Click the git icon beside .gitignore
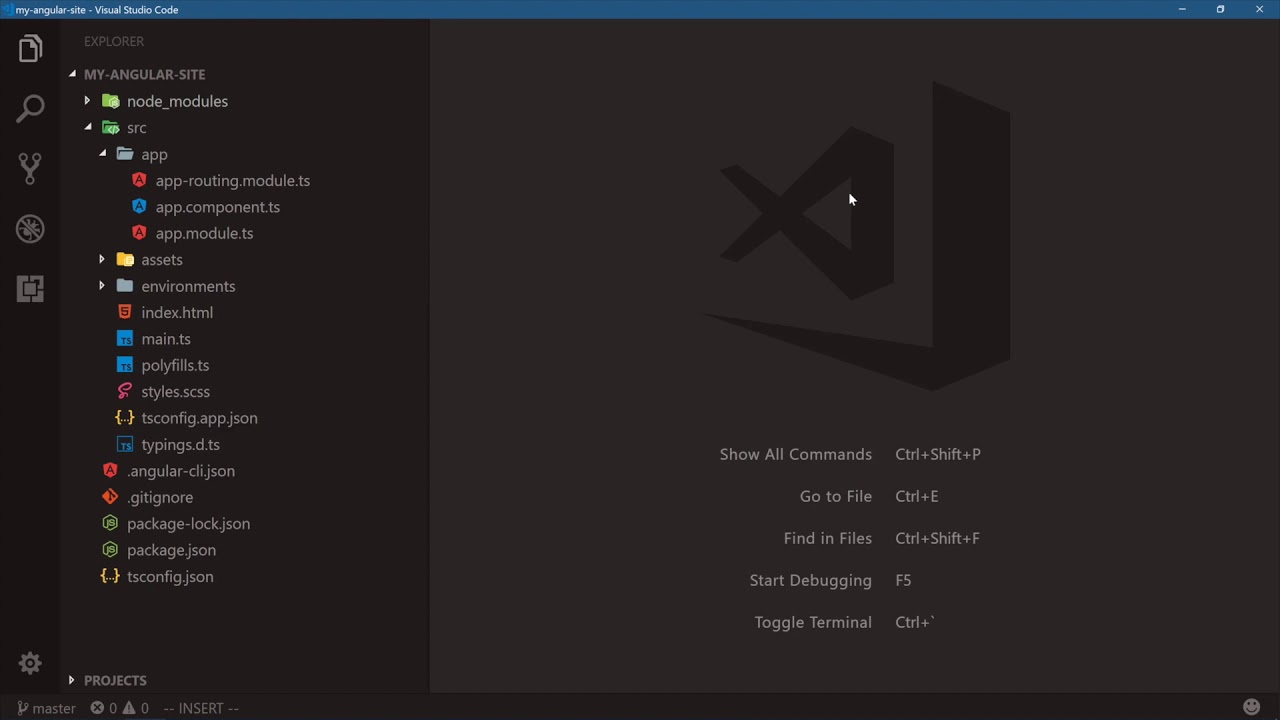The width and height of the screenshot is (1280, 720). click(110, 497)
